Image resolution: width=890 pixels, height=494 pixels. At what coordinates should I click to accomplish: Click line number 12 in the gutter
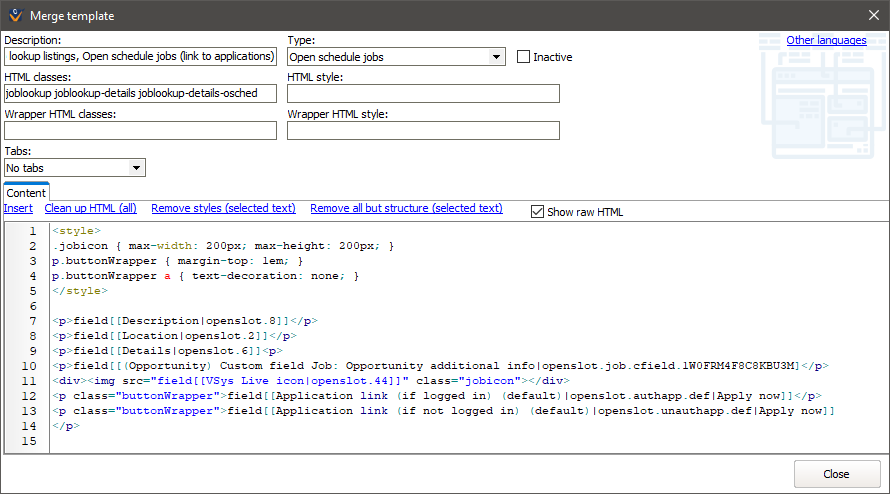tap(31, 396)
